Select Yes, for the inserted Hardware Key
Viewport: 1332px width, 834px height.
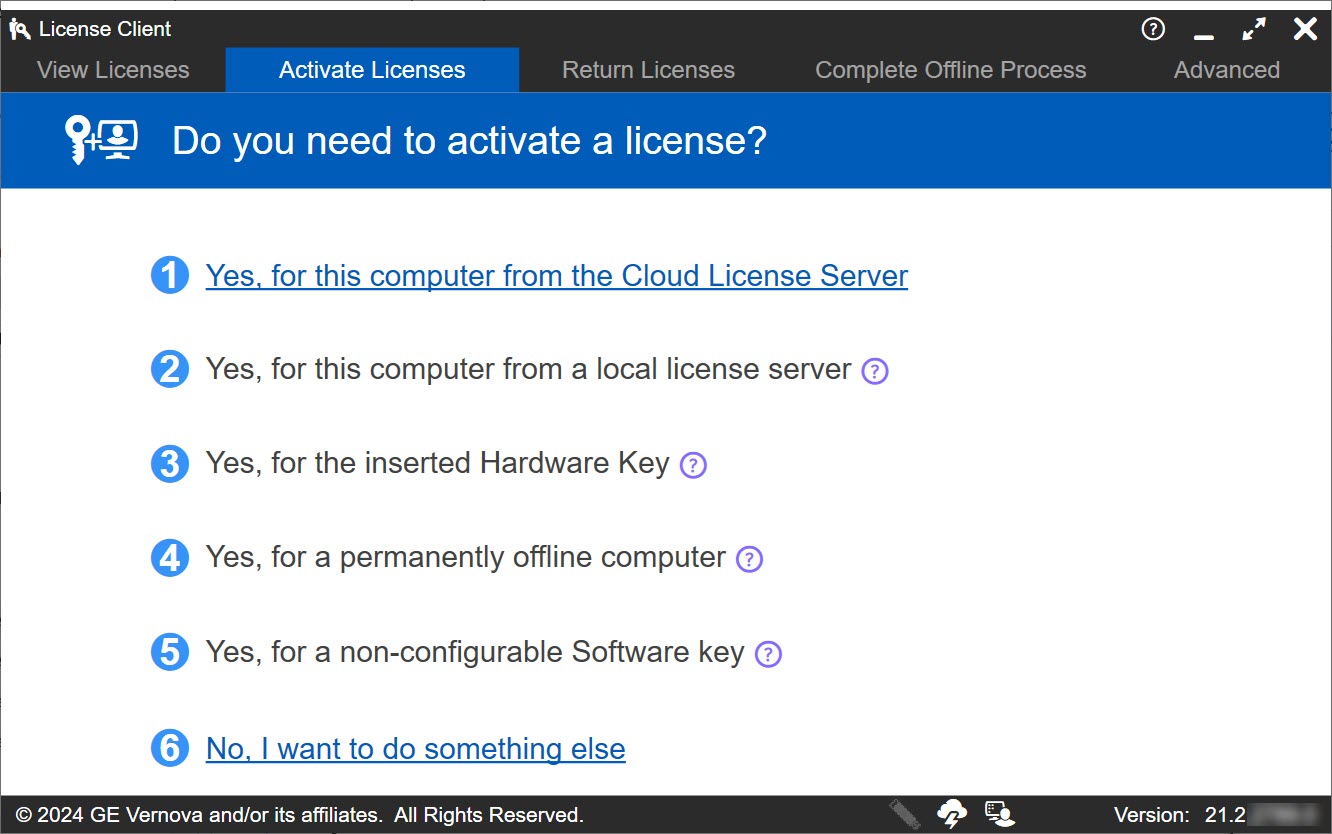(x=438, y=464)
